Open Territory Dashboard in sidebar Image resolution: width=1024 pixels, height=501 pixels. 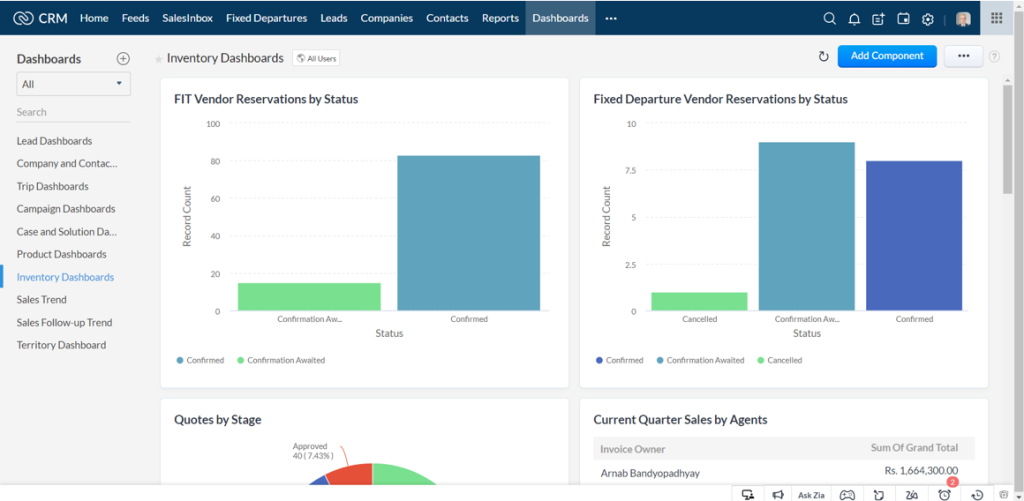click(x=61, y=345)
